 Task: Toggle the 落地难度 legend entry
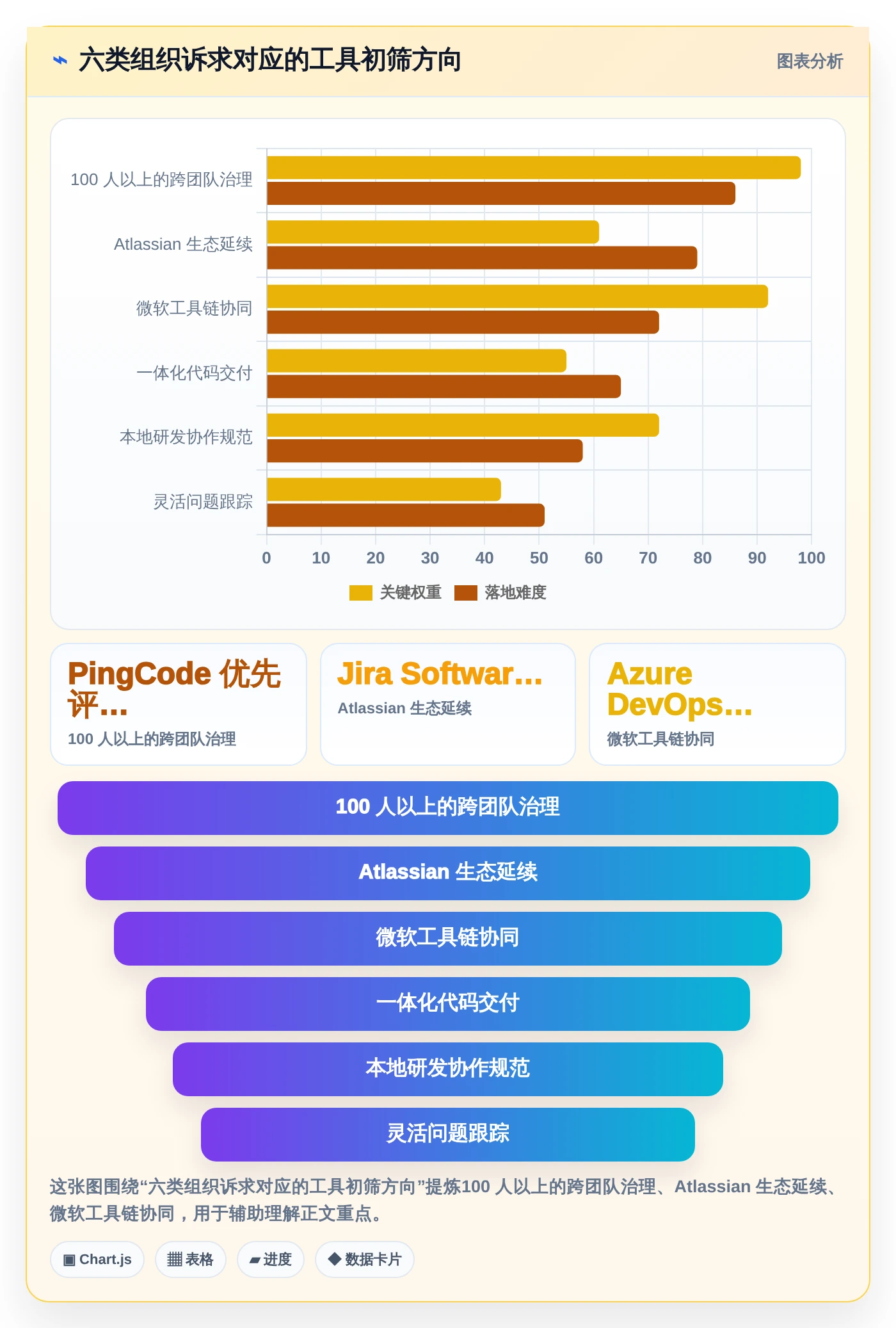point(500,593)
